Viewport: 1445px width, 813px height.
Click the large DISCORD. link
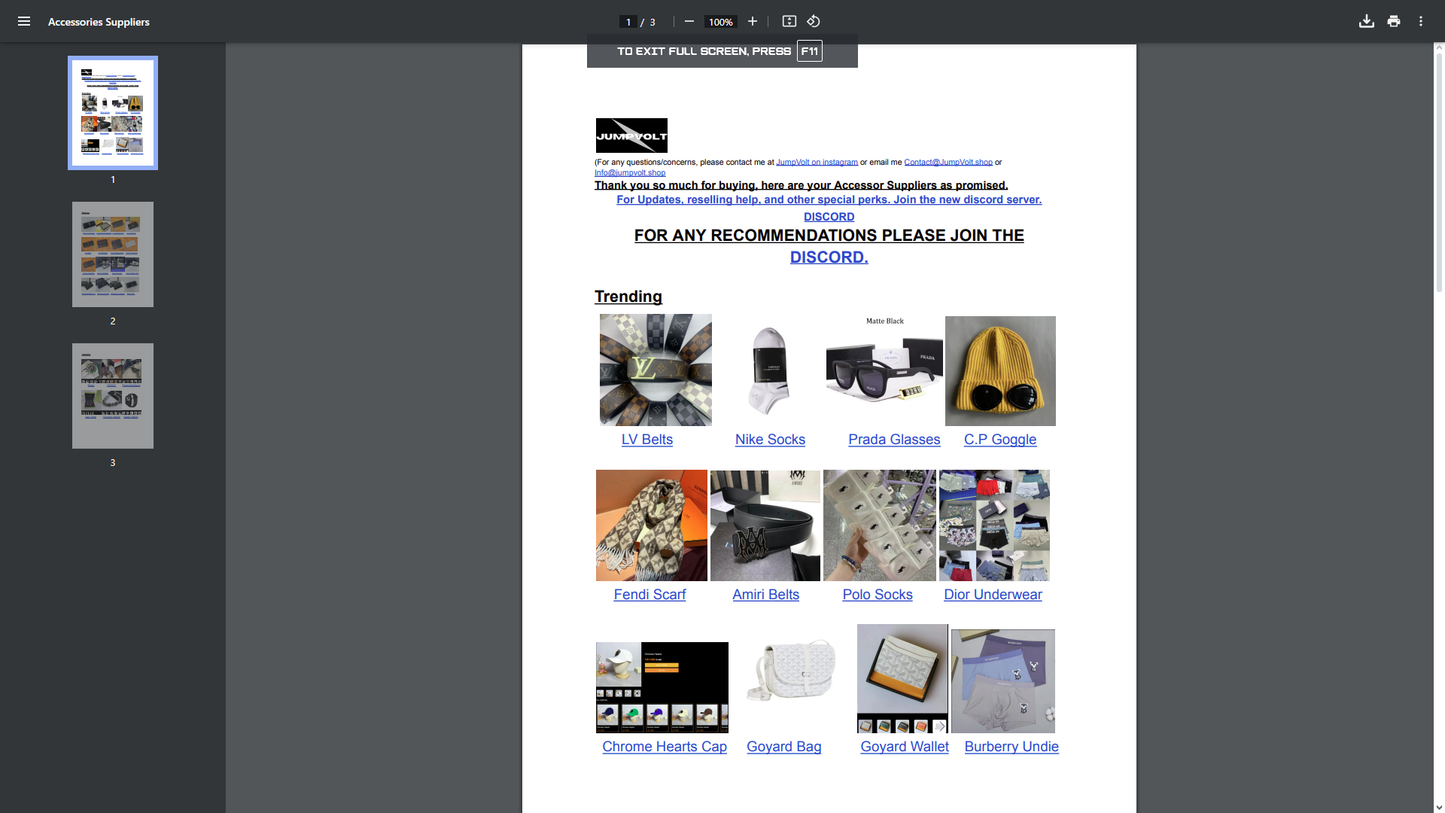pyautogui.click(x=829, y=257)
